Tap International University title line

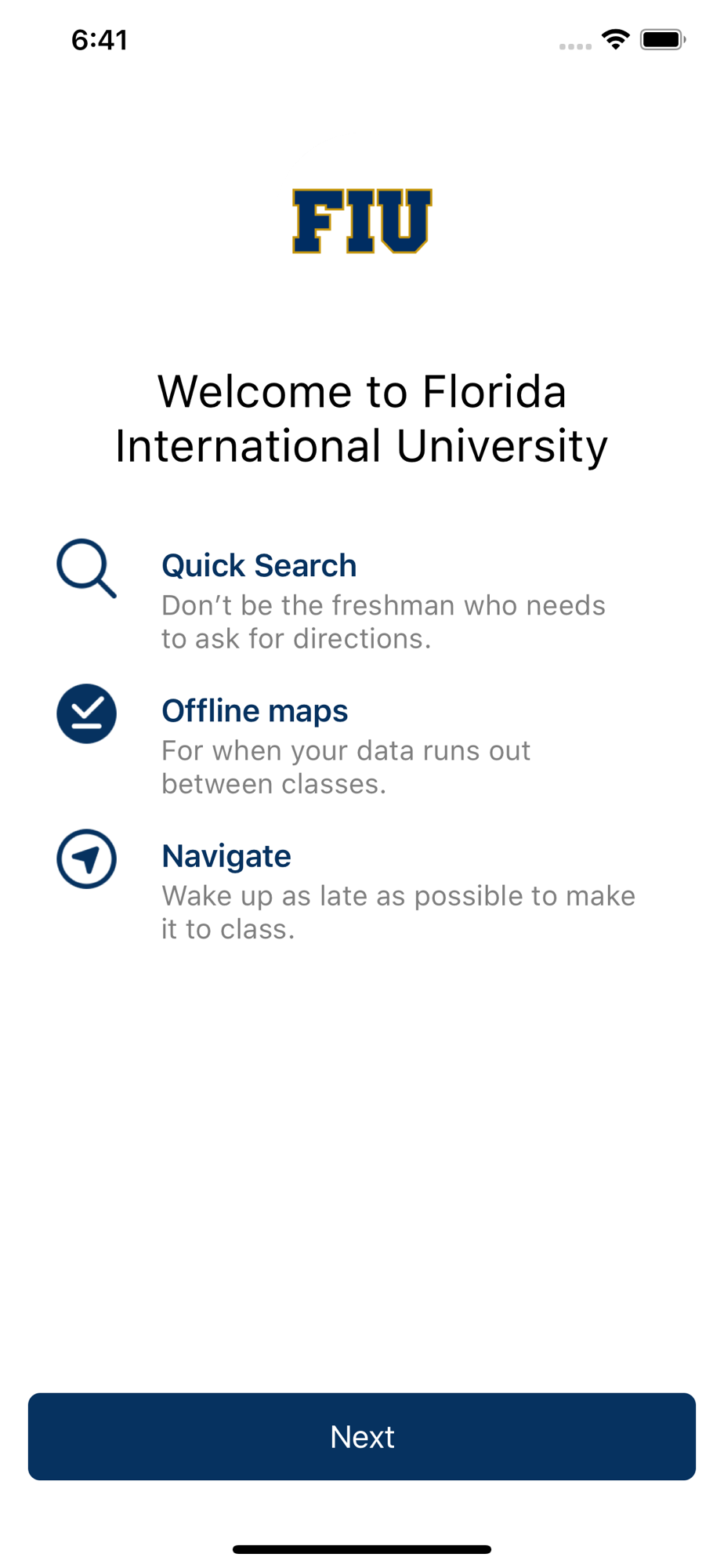click(x=362, y=446)
